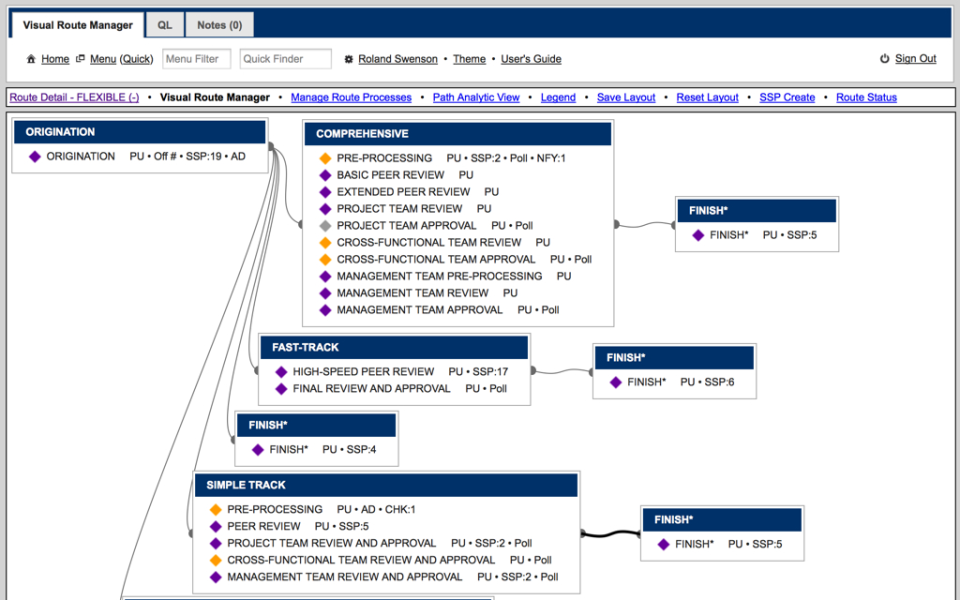
Task: Click the diamond in the FINISH* SSP:4 box
Action: [x=258, y=450]
